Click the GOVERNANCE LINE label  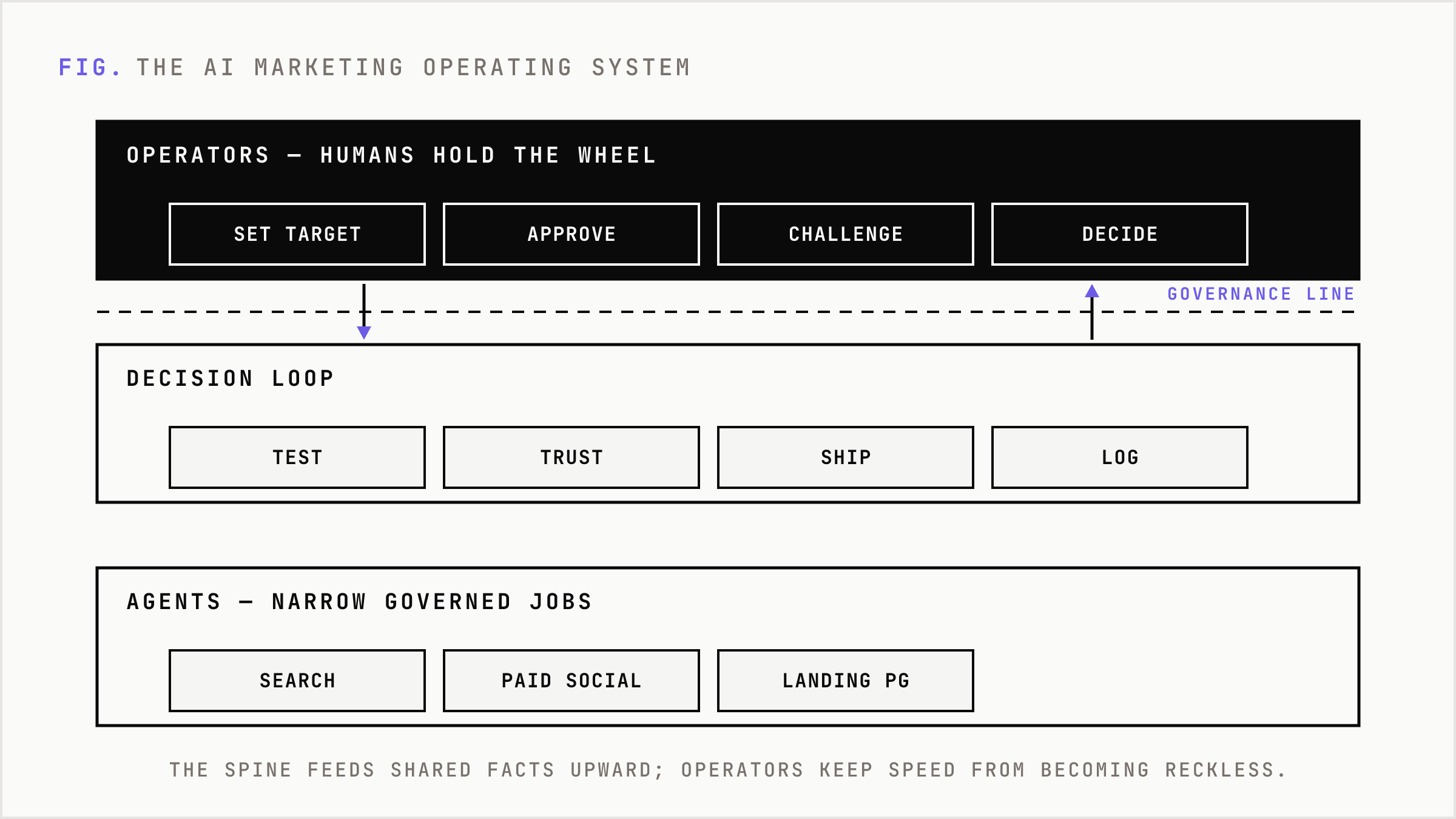pyautogui.click(x=1261, y=294)
